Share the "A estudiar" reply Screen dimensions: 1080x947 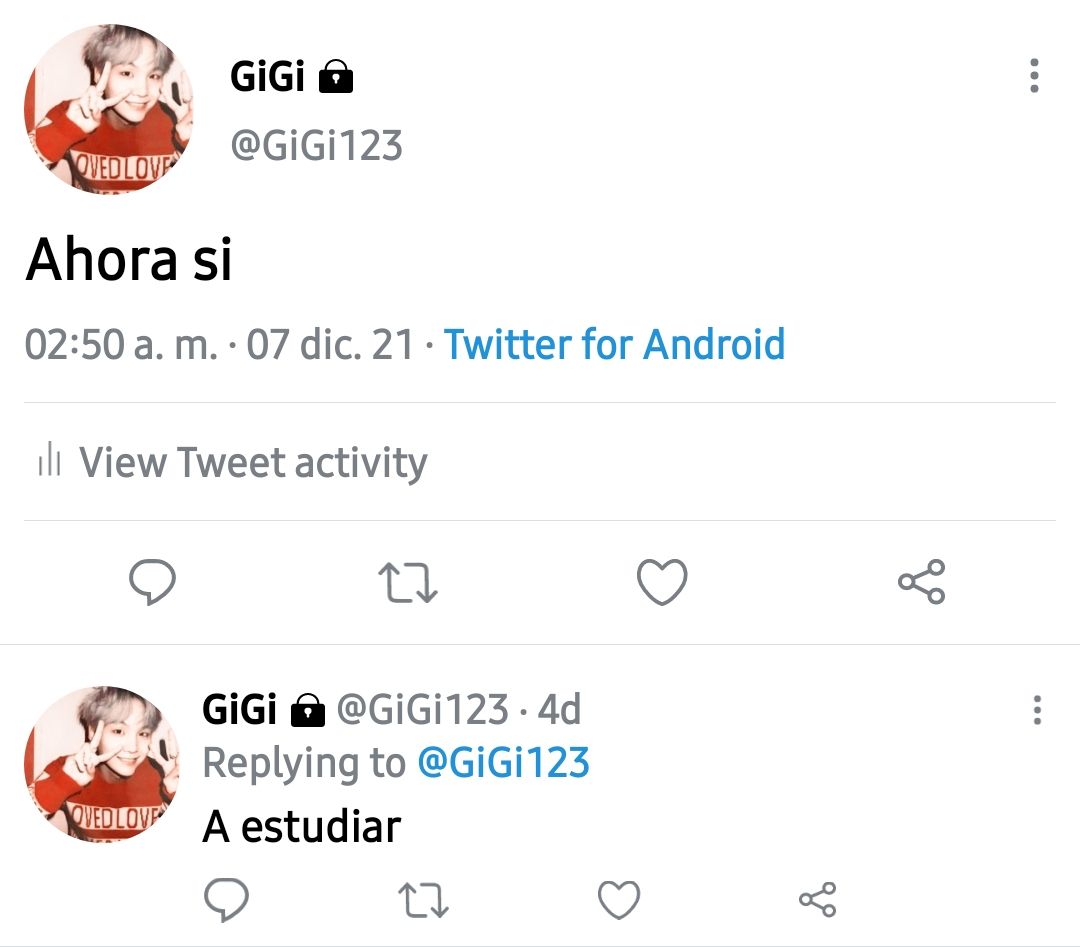[818, 899]
